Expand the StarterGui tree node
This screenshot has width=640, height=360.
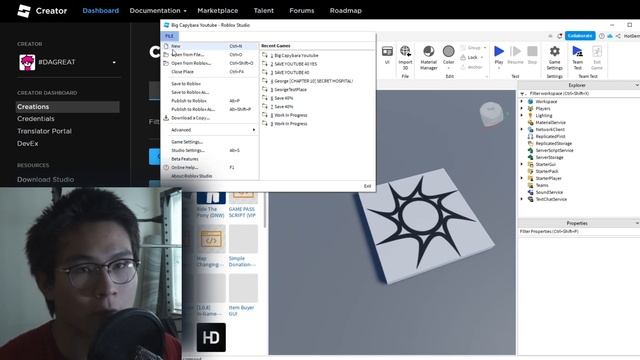[x=522, y=164]
